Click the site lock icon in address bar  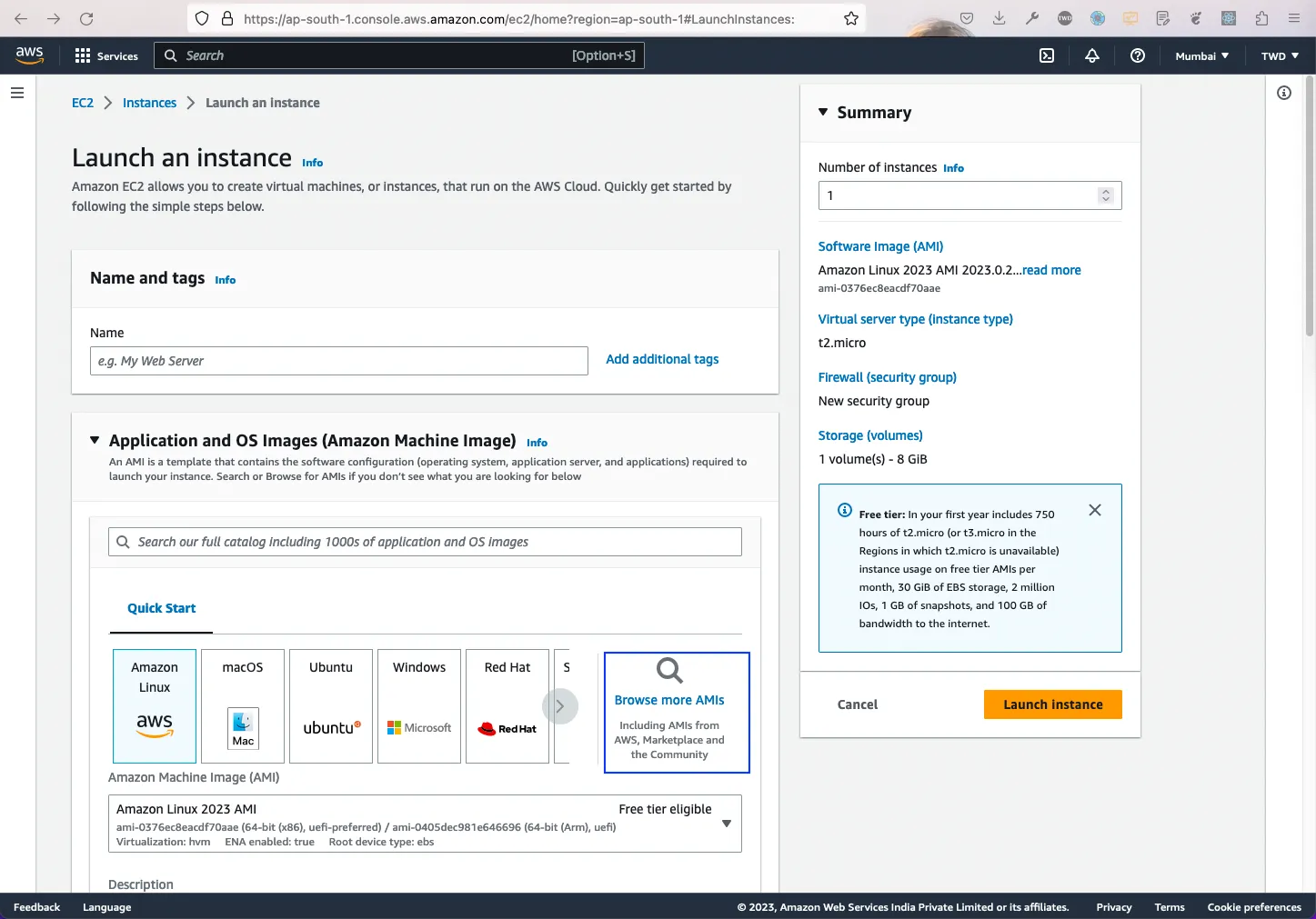tap(227, 18)
